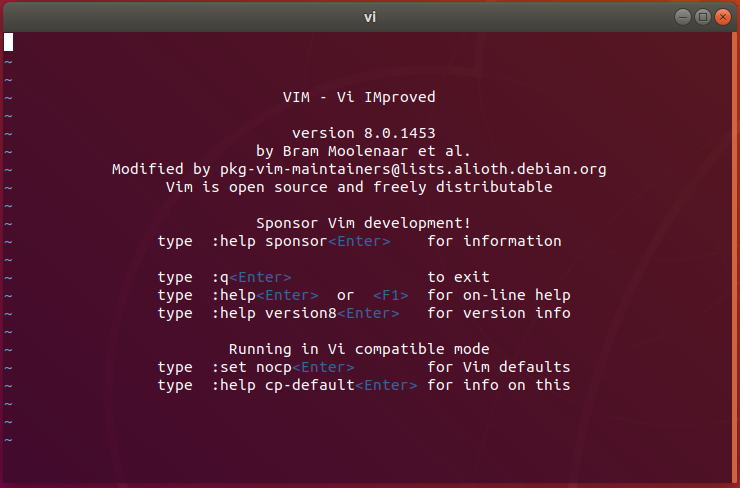
Task: Click the "for on-line help" text
Action: [x=499, y=295]
